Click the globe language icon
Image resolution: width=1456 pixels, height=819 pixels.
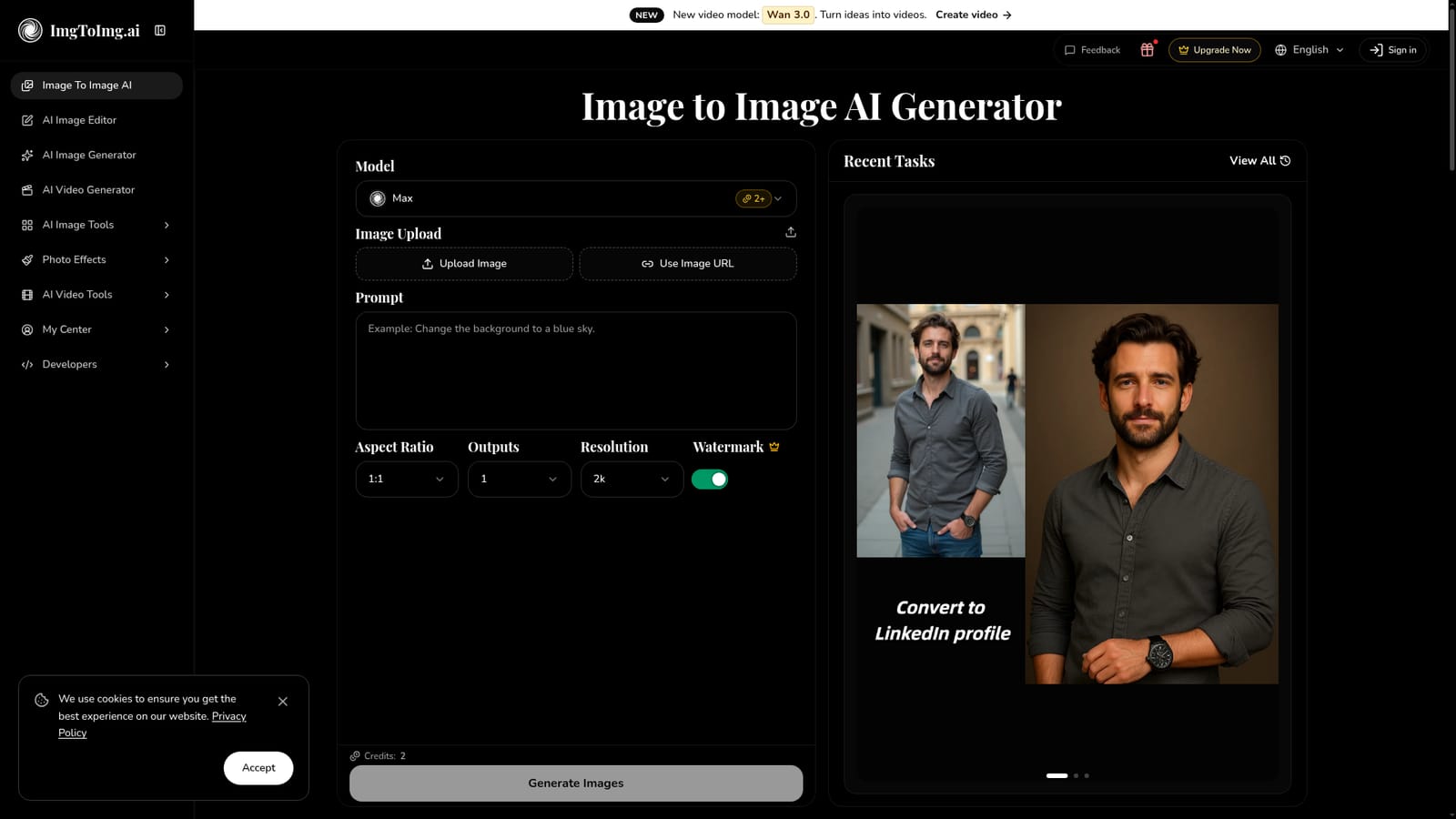pyautogui.click(x=1280, y=50)
